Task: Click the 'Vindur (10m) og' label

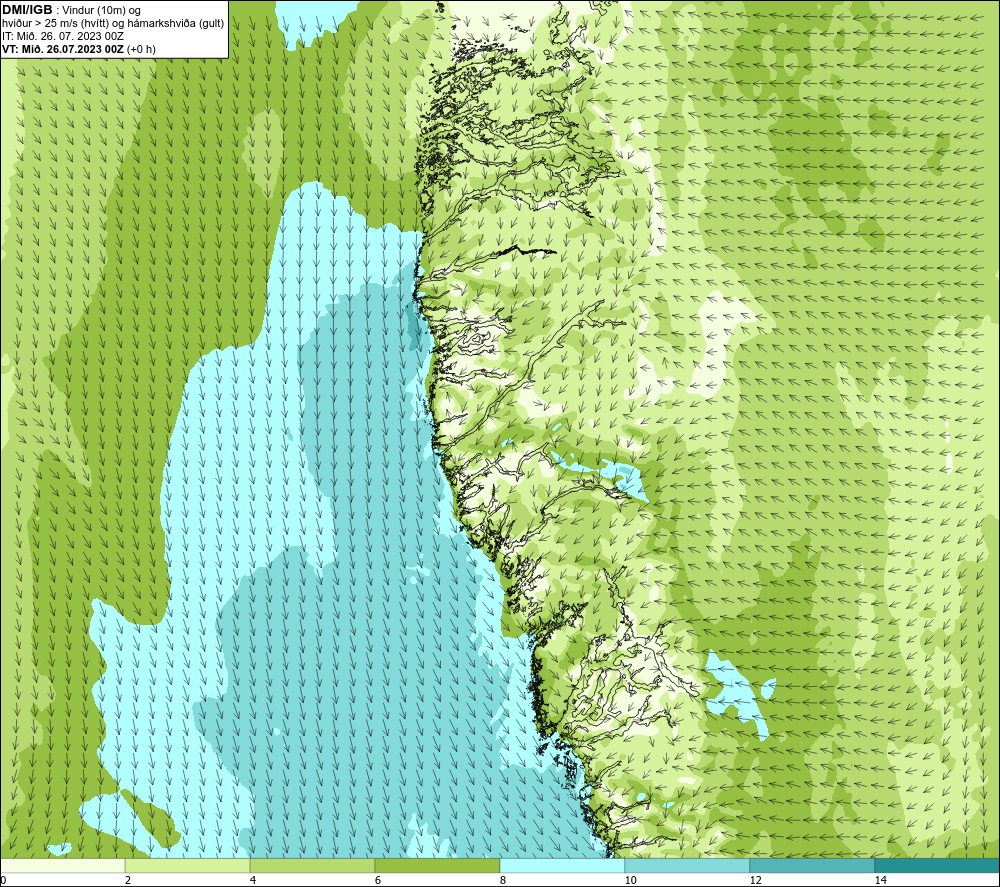Action: coord(102,11)
